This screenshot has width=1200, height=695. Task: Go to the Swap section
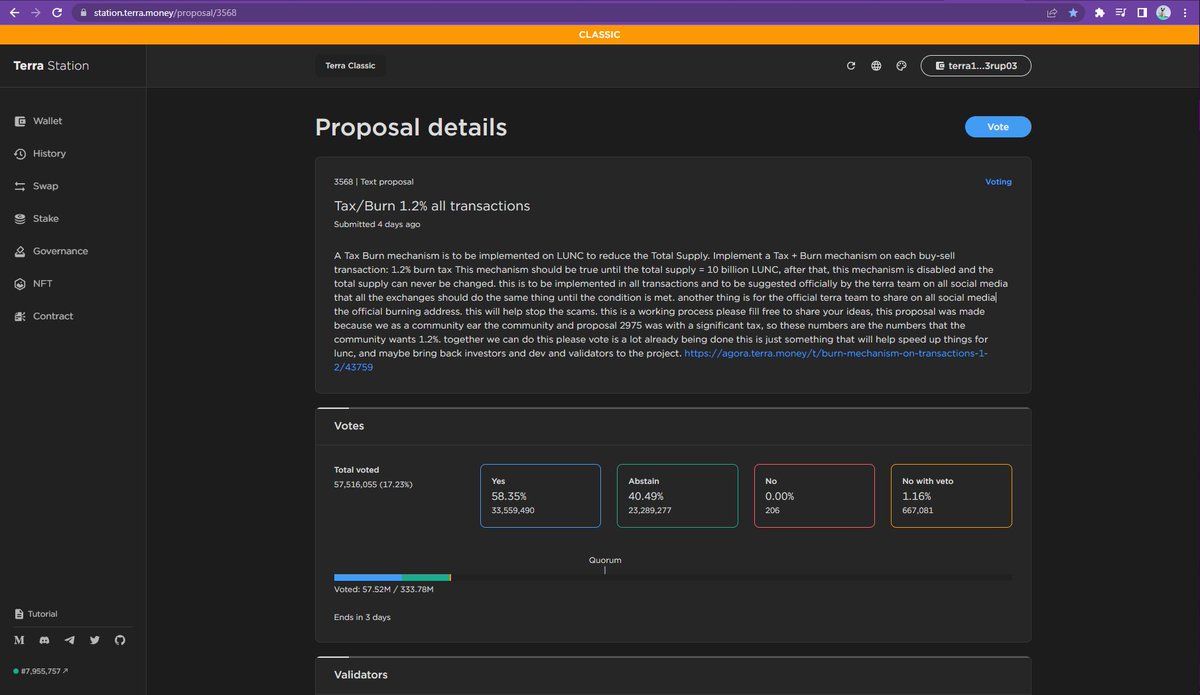pos(37,186)
